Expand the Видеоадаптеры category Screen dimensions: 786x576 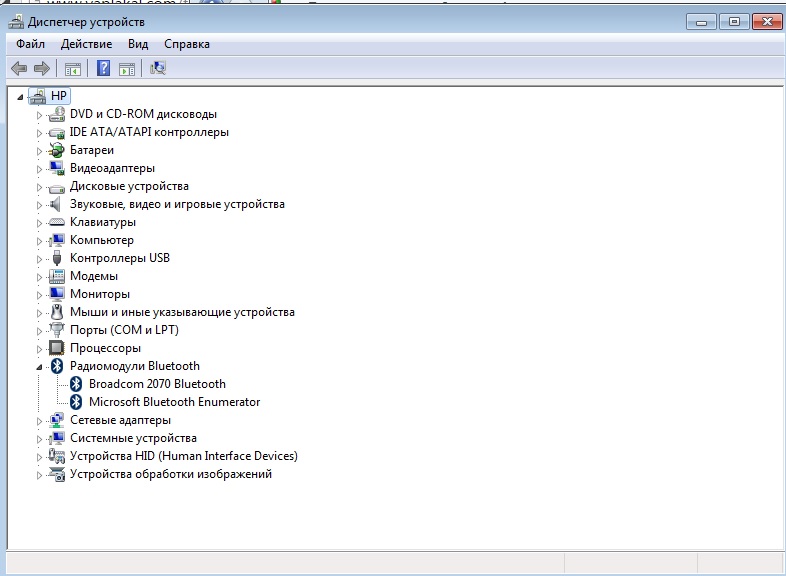click(x=40, y=168)
